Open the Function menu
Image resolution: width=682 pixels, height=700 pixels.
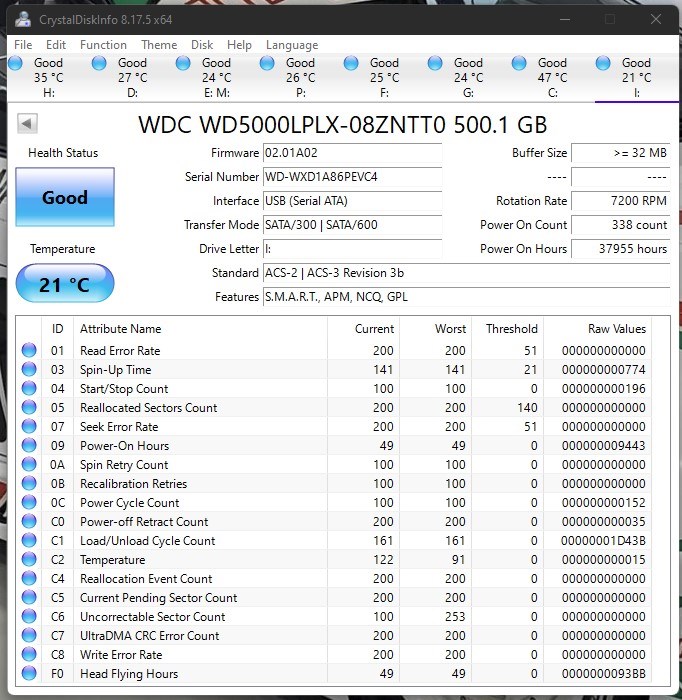point(103,45)
